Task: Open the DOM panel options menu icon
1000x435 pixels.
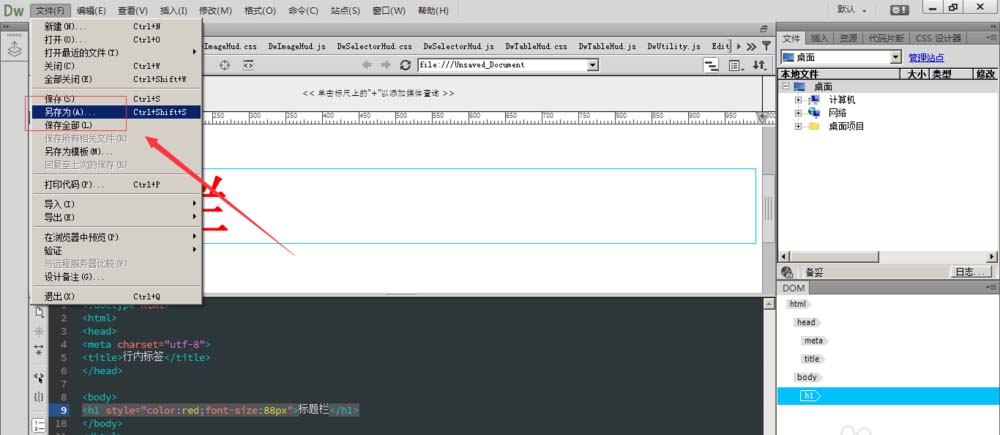Action: (990, 288)
